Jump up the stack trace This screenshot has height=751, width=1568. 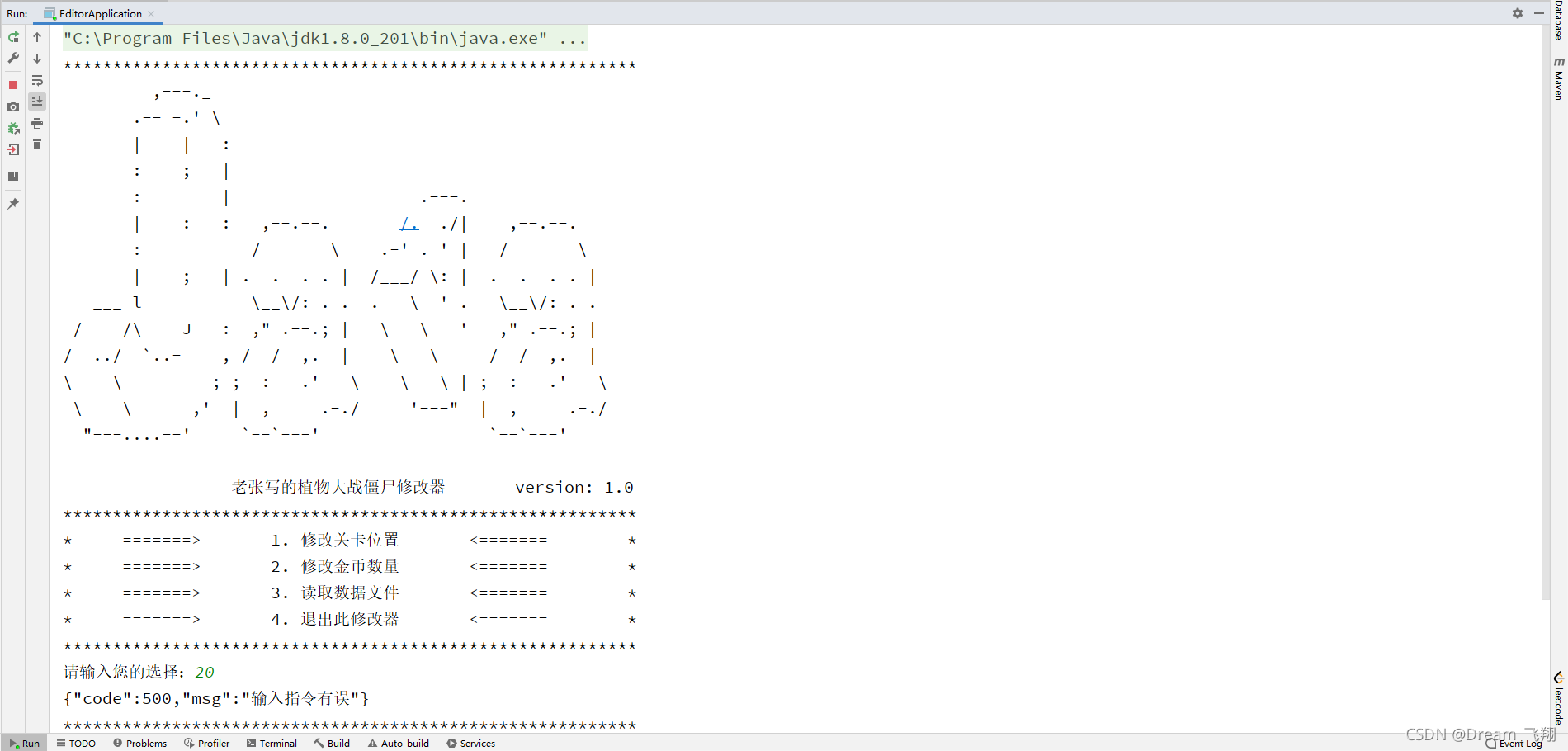37,37
